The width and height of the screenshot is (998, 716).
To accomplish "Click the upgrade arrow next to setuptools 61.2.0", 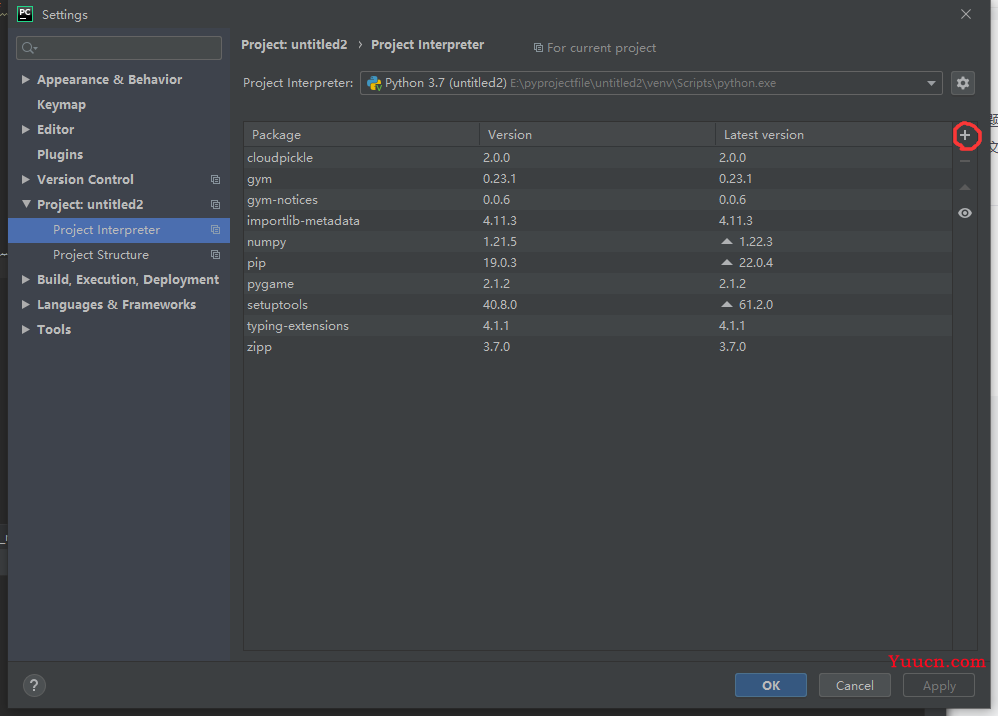I will coord(727,304).
